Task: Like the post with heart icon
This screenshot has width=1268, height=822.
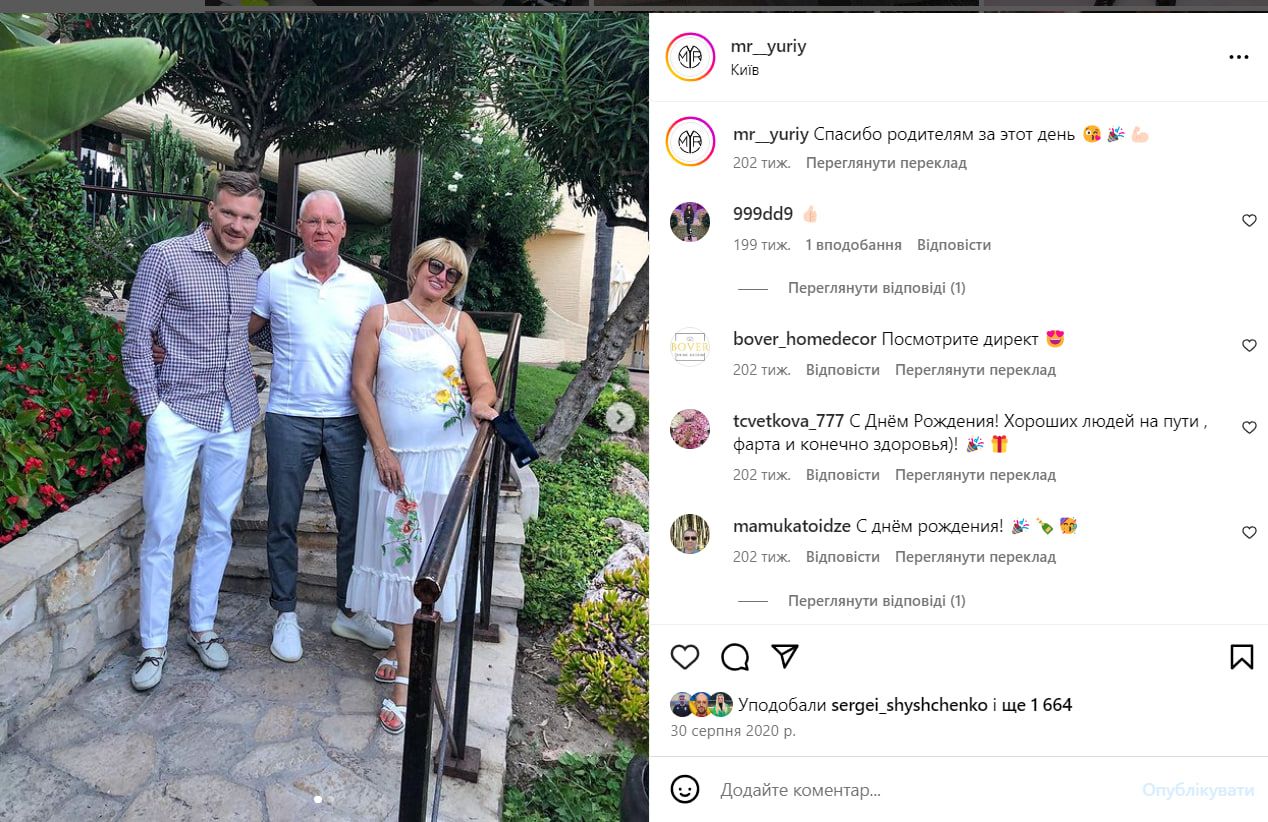Action: 685,656
